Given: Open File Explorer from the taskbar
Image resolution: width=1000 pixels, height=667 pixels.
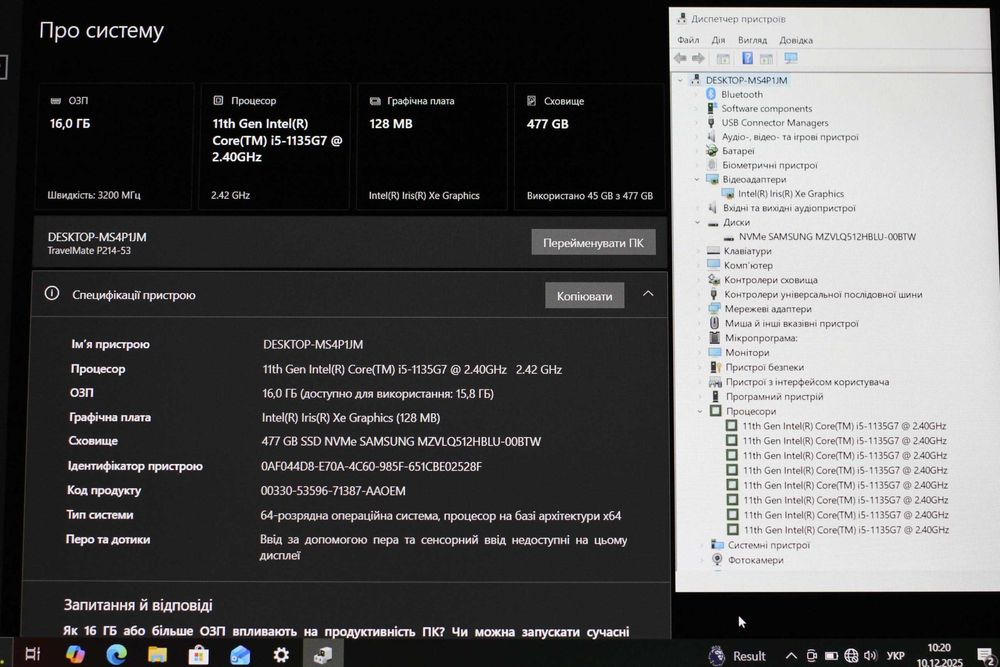Looking at the screenshot, I should (x=158, y=654).
